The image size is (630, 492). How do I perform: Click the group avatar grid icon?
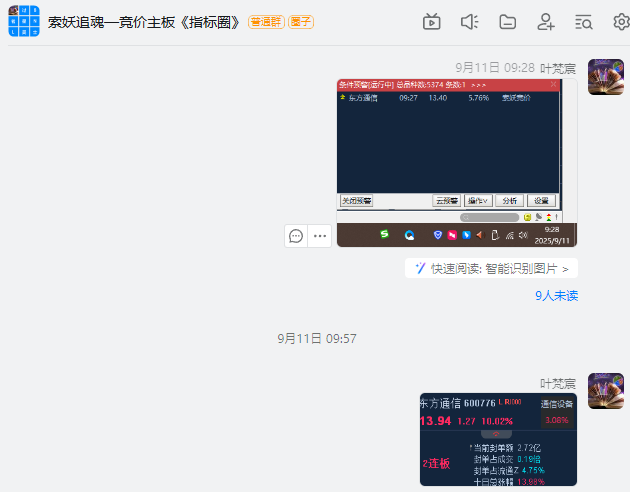pos(24,21)
